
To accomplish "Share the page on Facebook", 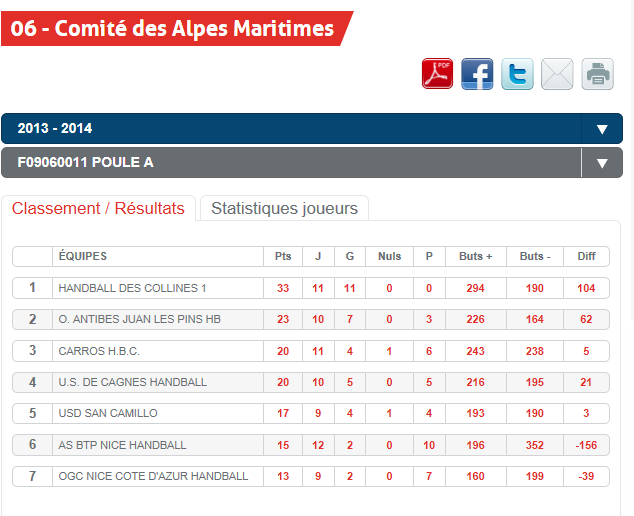I will 477,74.
